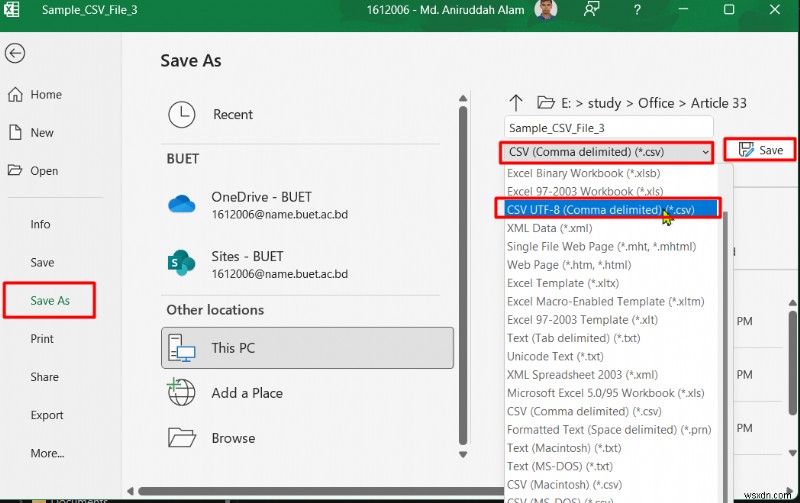Click the user profile picture
800x503 pixels.
click(545, 9)
